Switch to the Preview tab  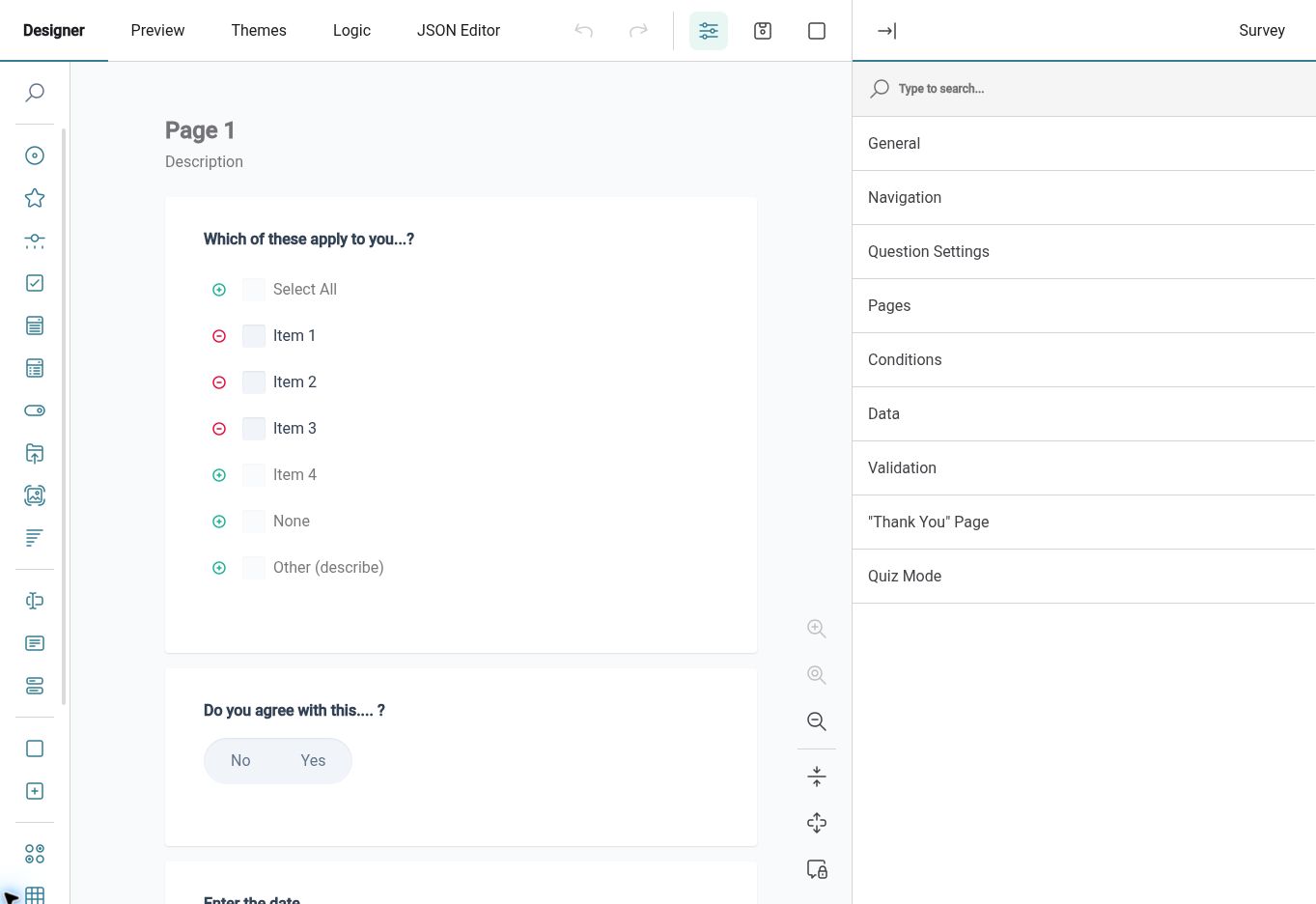(x=157, y=31)
